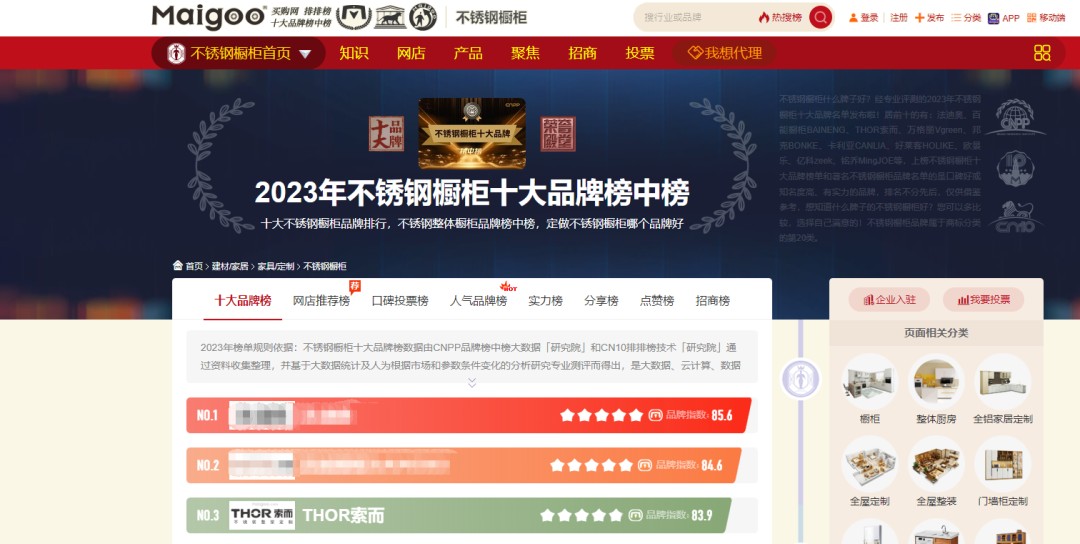Click the red search magnifier button
Viewport: 1080px width, 544px height.
pyautogui.click(x=820, y=17)
